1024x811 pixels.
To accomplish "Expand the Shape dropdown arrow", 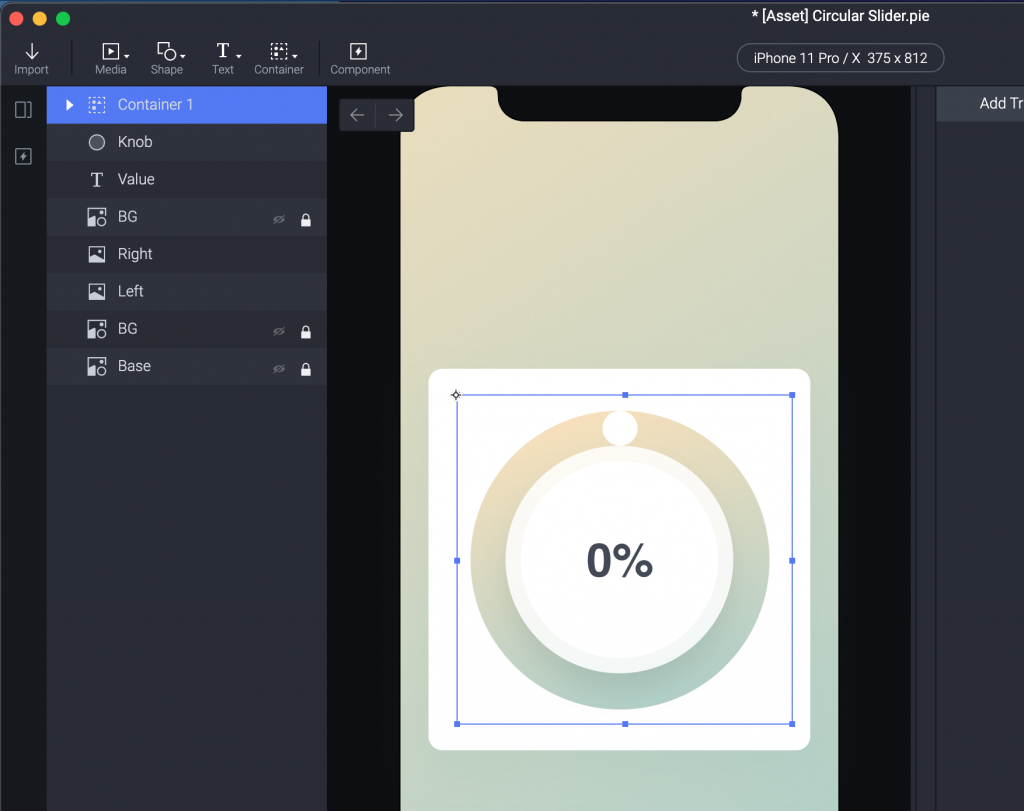I will point(182,56).
